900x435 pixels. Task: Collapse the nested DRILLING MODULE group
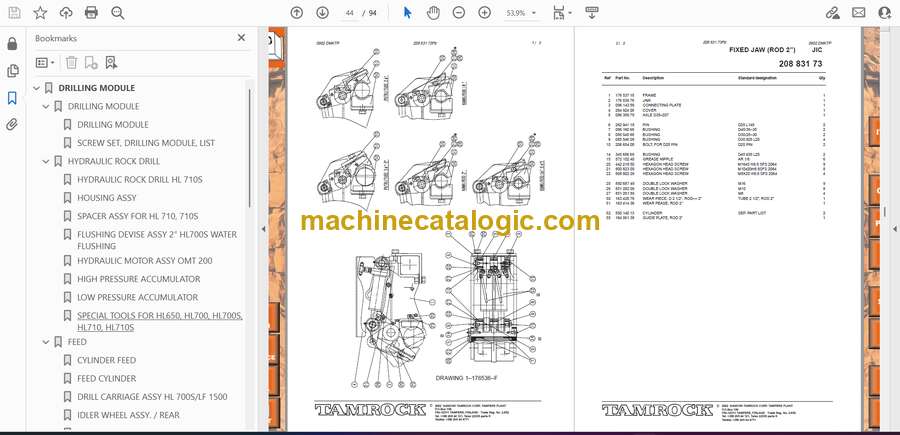point(46,106)
